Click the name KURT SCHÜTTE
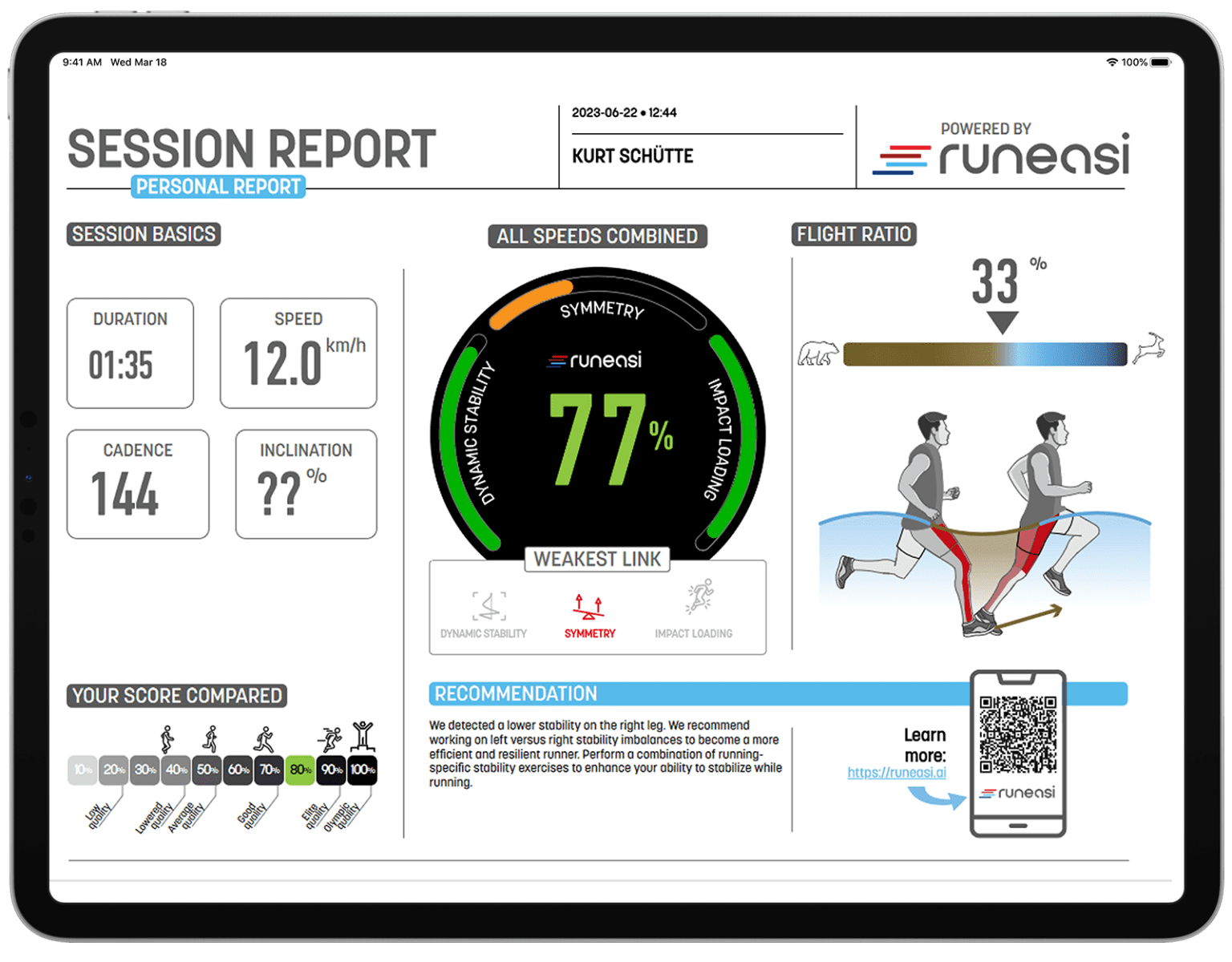The image size is (1232, 962). coord(633,156)
